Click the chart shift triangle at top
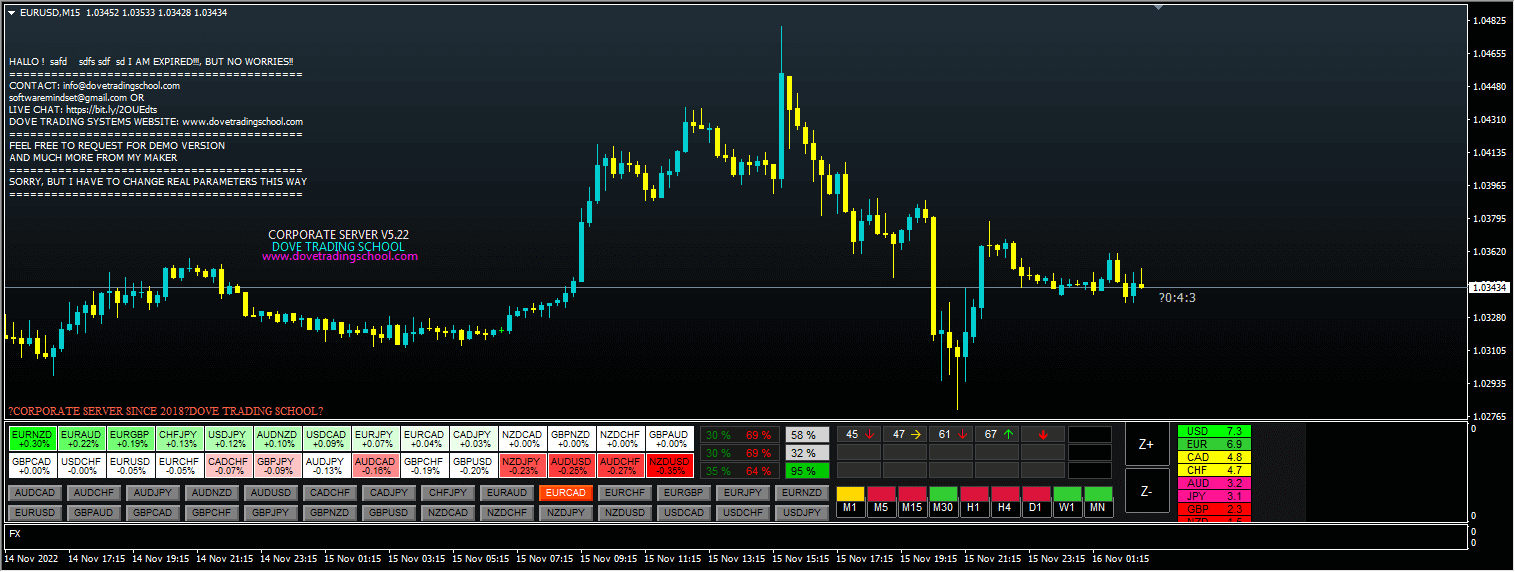Screen dimensions: 1515x572 tap(1158, 8)
